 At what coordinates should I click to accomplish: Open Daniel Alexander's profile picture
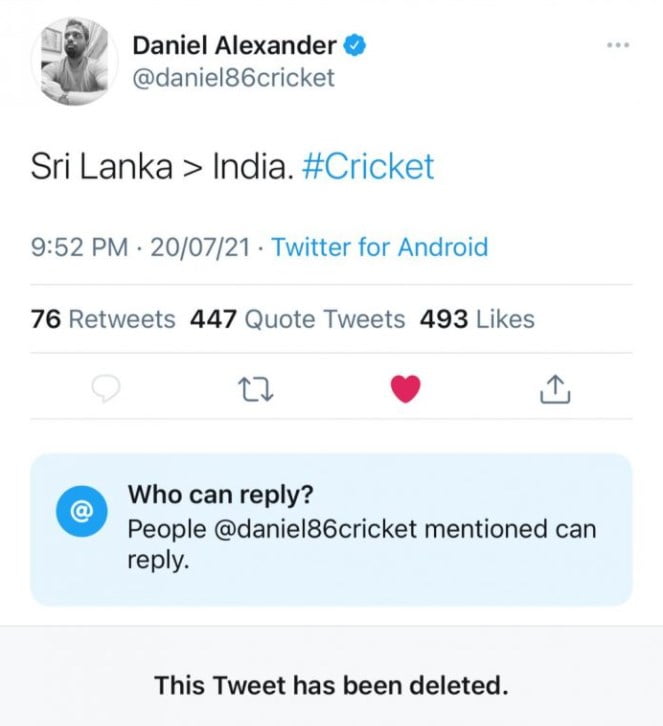coord(76,61)
